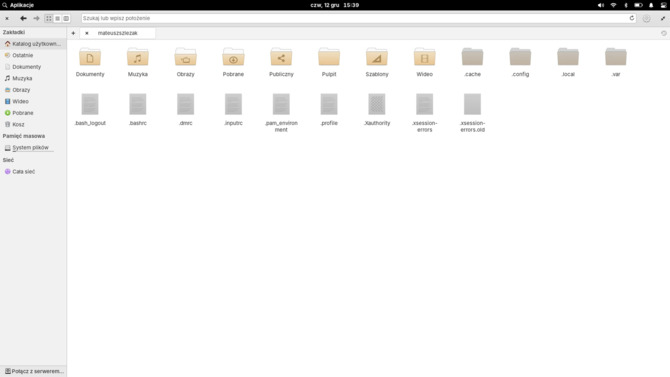Viewport: 670px width, 377px height.
Task: Select the .xsession-errors.old file
Action: [x=473, y=104]
